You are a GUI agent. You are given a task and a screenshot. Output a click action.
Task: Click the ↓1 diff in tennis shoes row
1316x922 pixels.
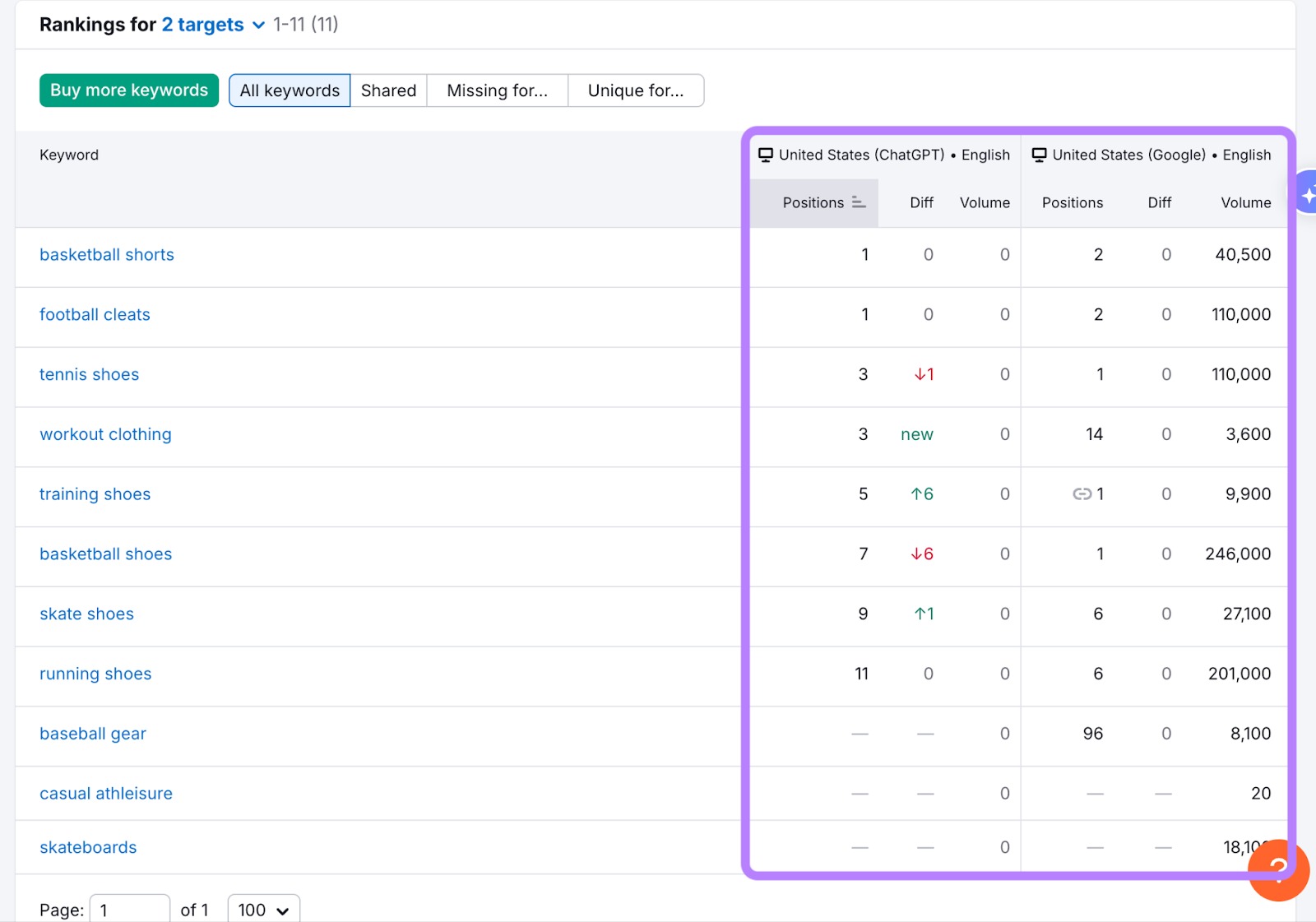[924, 375]
